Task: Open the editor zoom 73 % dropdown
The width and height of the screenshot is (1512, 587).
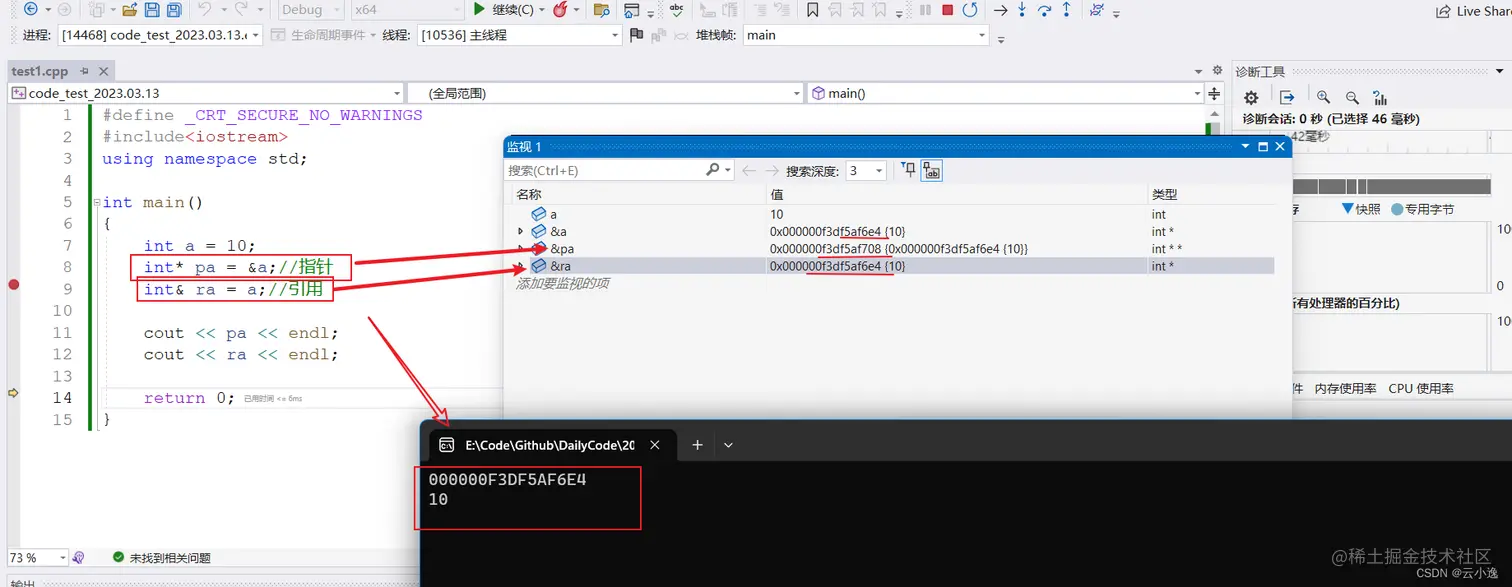Action: click(x=38, y=557)
